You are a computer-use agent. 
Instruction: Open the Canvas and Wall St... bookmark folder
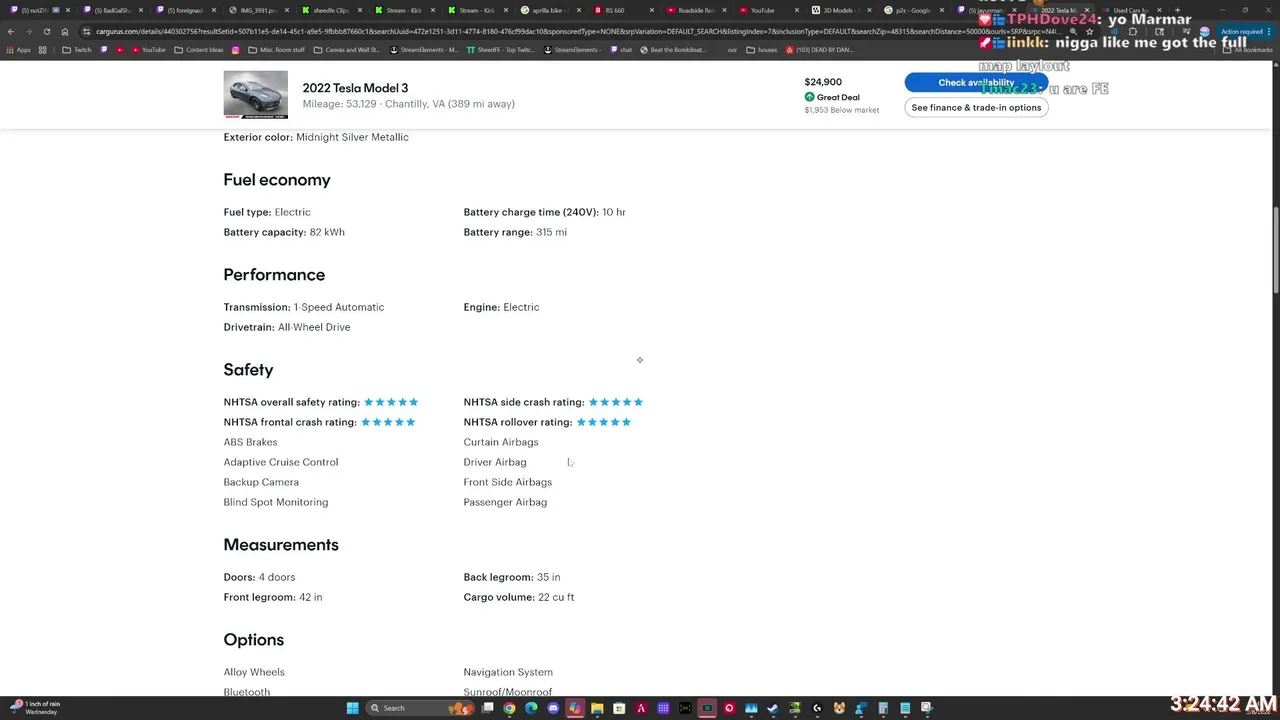pyautogui.click(x=347, y=50)
